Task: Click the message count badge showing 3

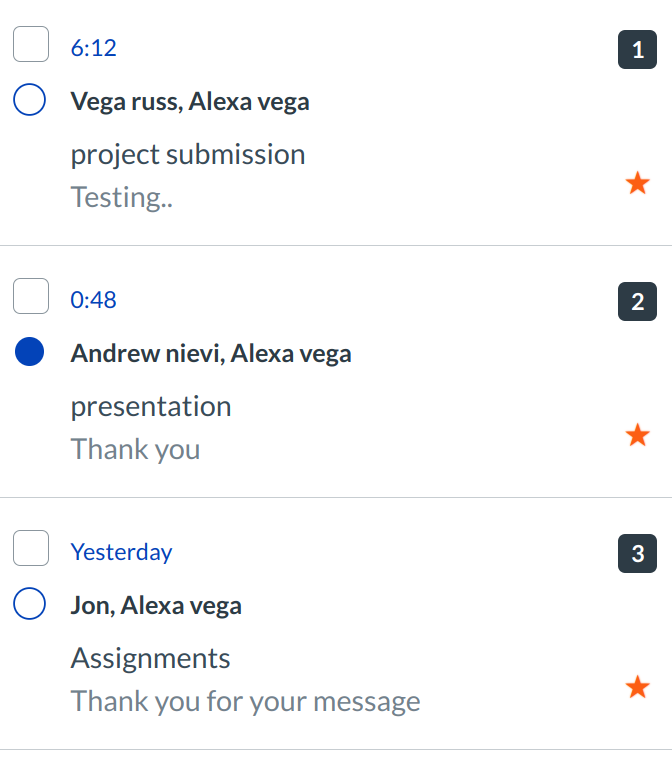Action: click(637, 553)
